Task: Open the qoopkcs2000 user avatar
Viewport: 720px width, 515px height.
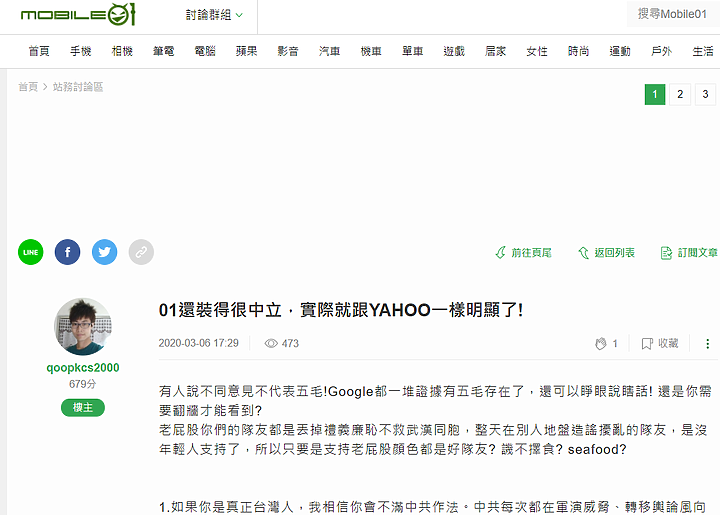Action: coord(83,326)
